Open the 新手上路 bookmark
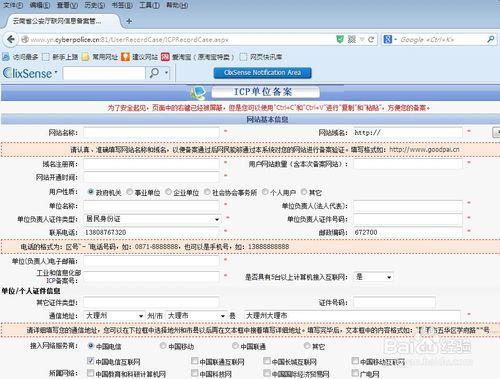 [60, 57]
